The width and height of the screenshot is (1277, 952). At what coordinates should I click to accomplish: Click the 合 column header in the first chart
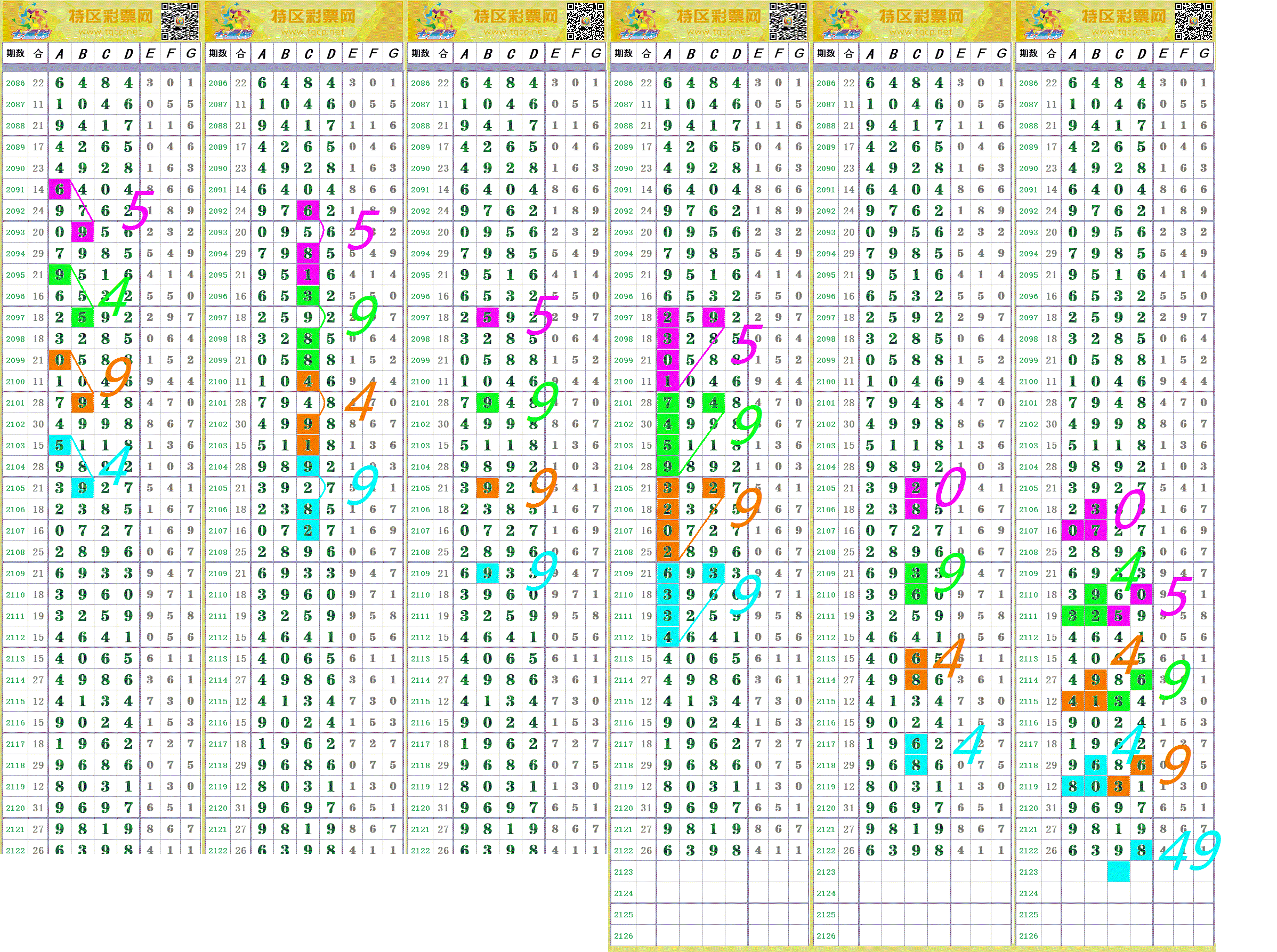(38, 54)
